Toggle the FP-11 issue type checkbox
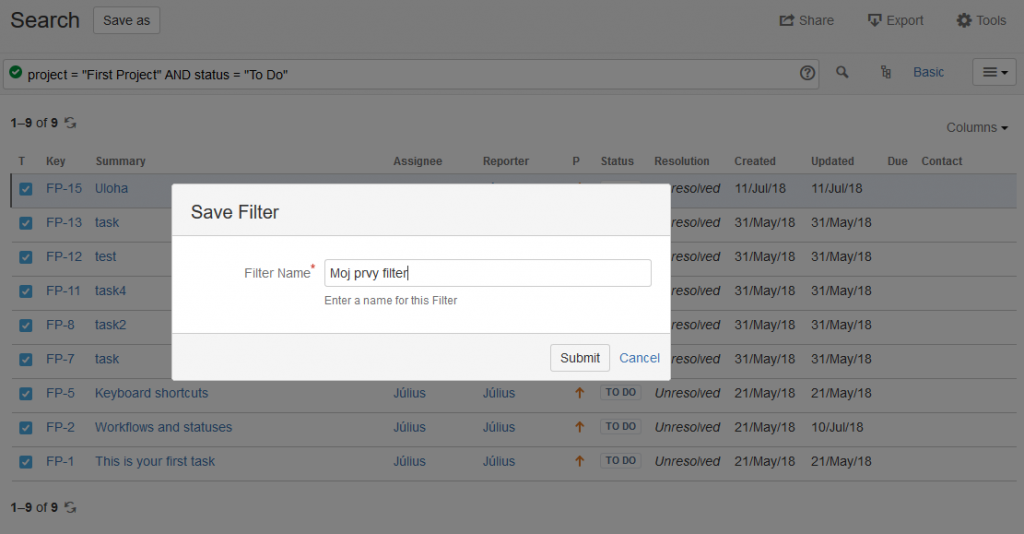This screenshot has width=1024, height=534. pyautogui.click(x=25, y=291)
